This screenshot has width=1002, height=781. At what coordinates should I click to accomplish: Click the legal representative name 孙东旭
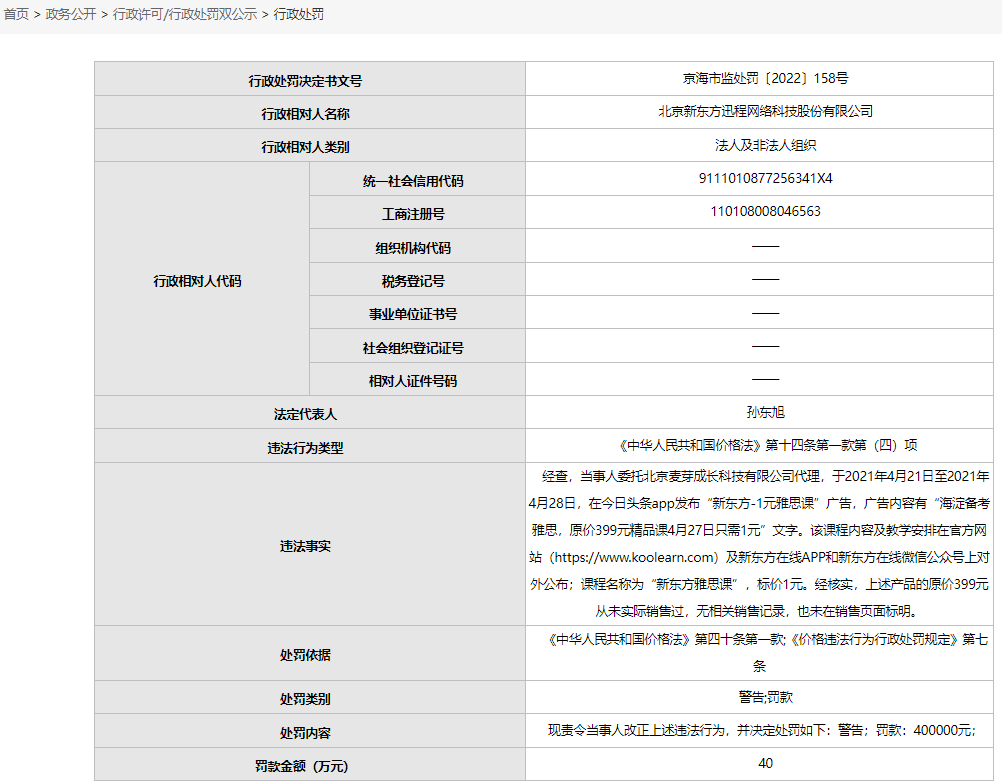click(x=765, y=411)
